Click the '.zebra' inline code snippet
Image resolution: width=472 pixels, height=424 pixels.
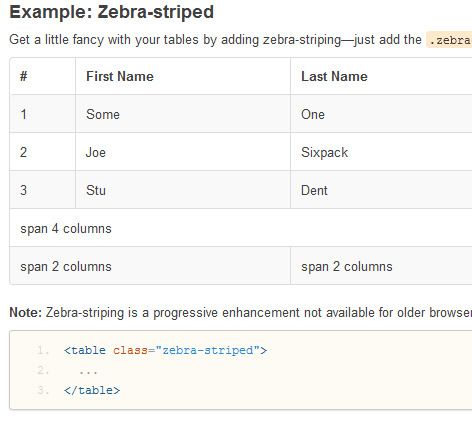[449, 40]
